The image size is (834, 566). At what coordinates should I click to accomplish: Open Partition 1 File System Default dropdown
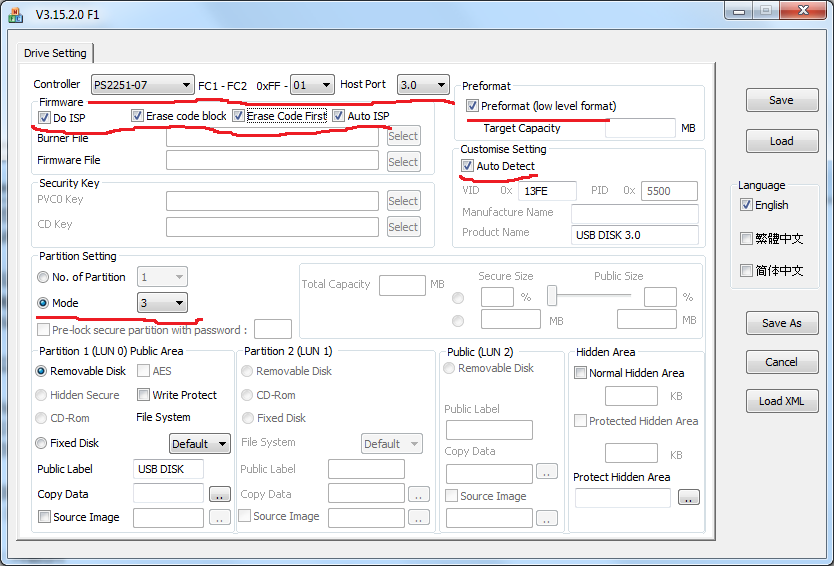200,444
